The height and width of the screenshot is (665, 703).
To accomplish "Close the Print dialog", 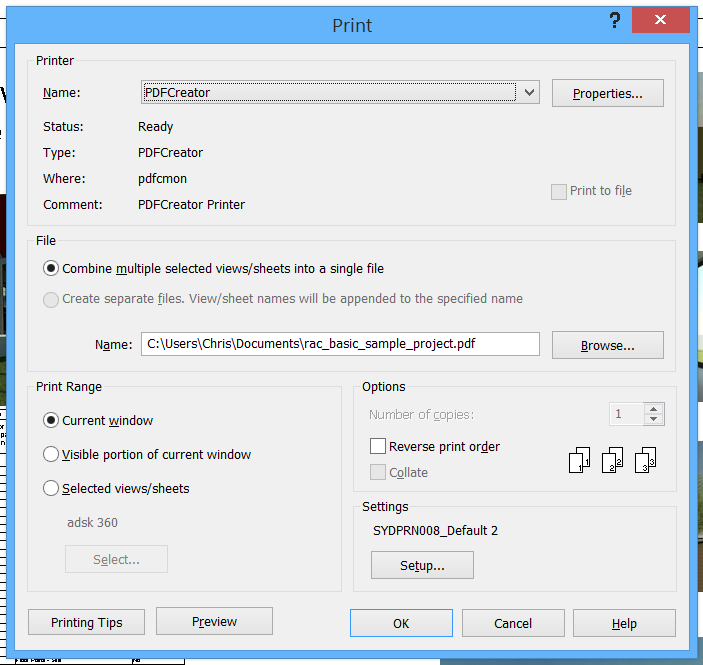I will click(659, 22).
